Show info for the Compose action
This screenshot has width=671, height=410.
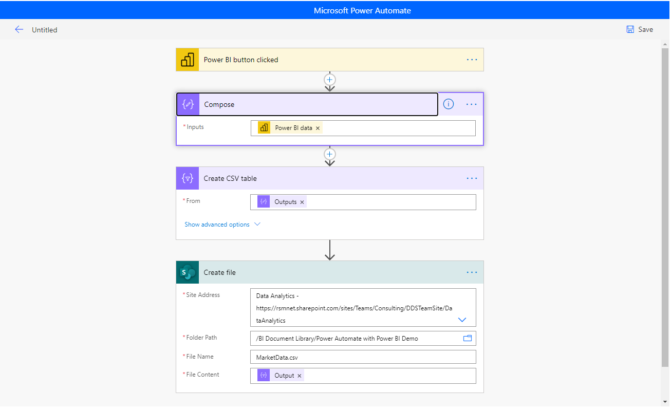[448, 104]
